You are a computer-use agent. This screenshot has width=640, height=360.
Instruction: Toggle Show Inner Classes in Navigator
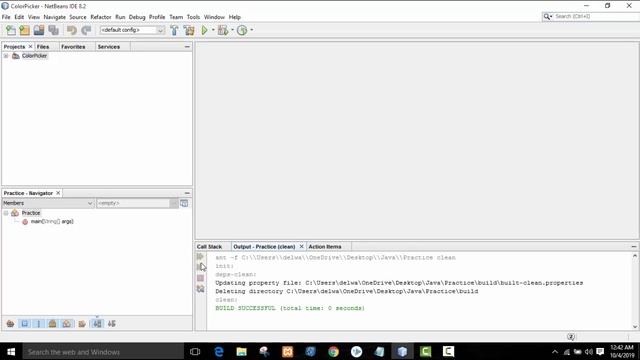67,324
